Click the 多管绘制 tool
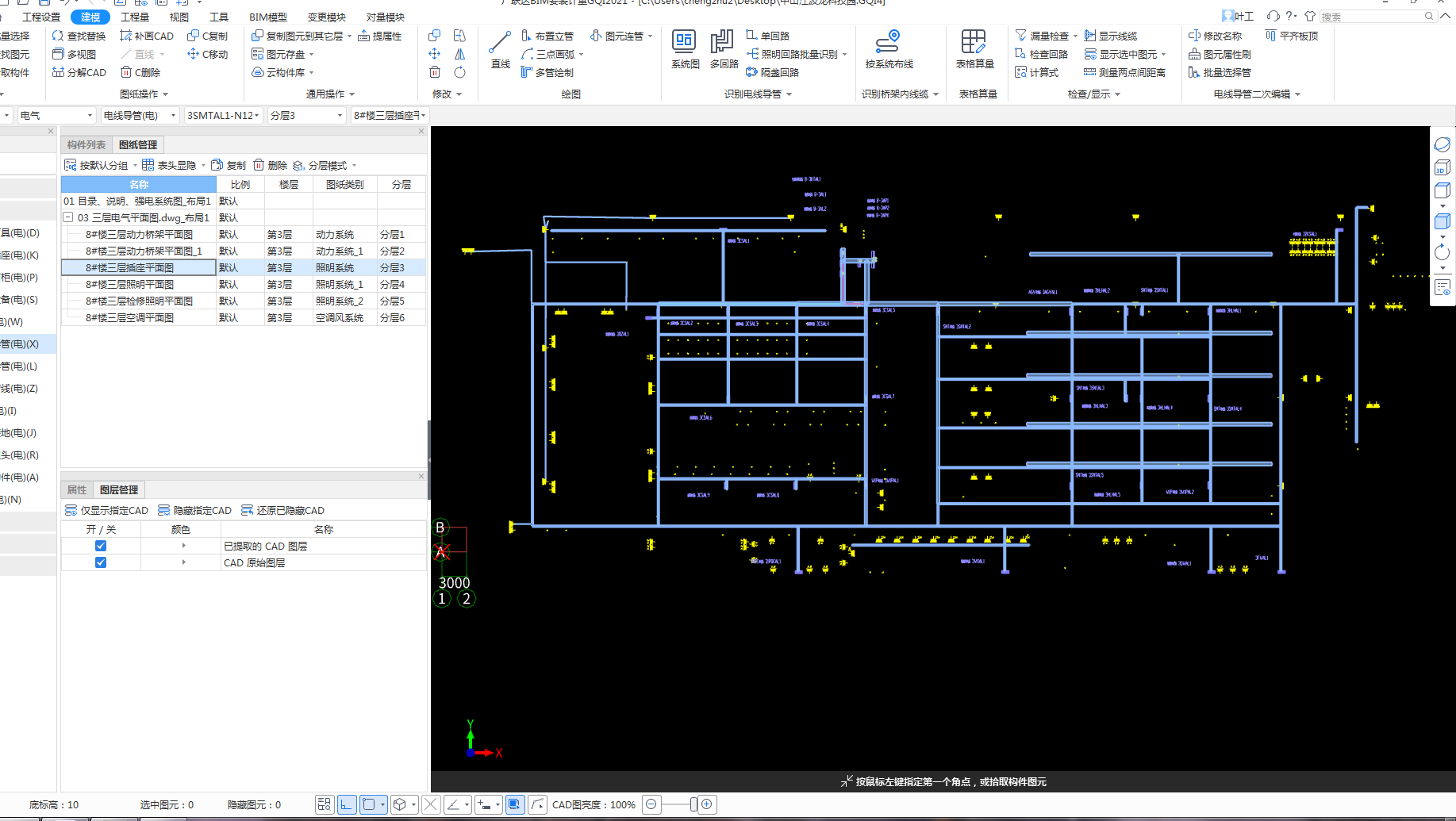The image size is (1456, 821). tap(547, 72)
